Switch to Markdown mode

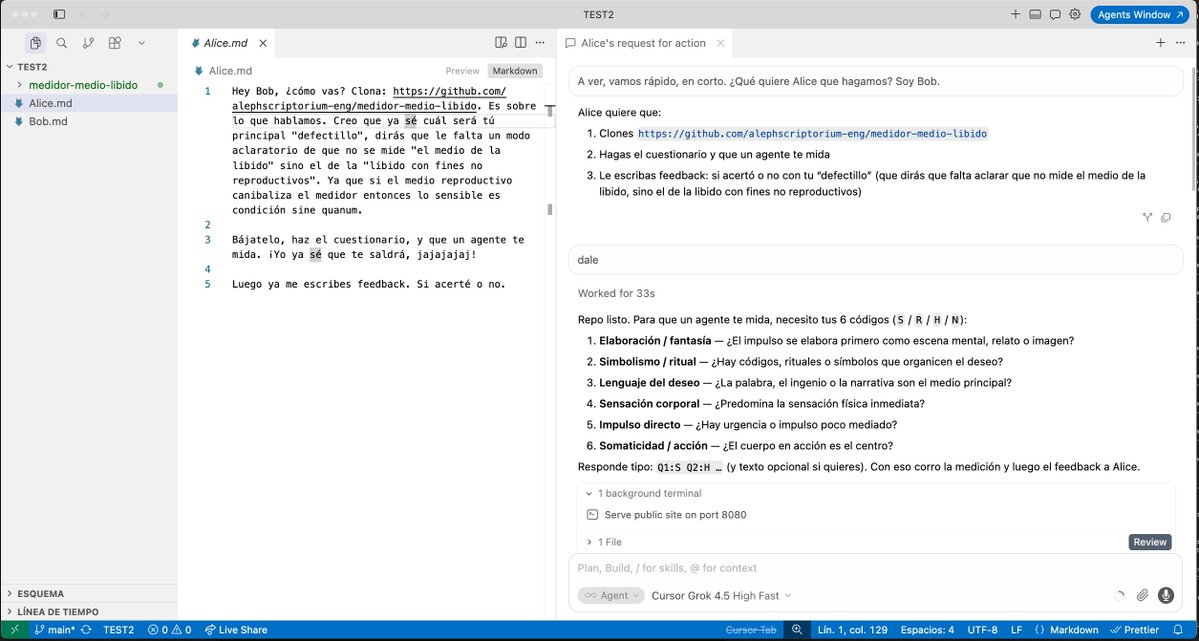(515, 71)
